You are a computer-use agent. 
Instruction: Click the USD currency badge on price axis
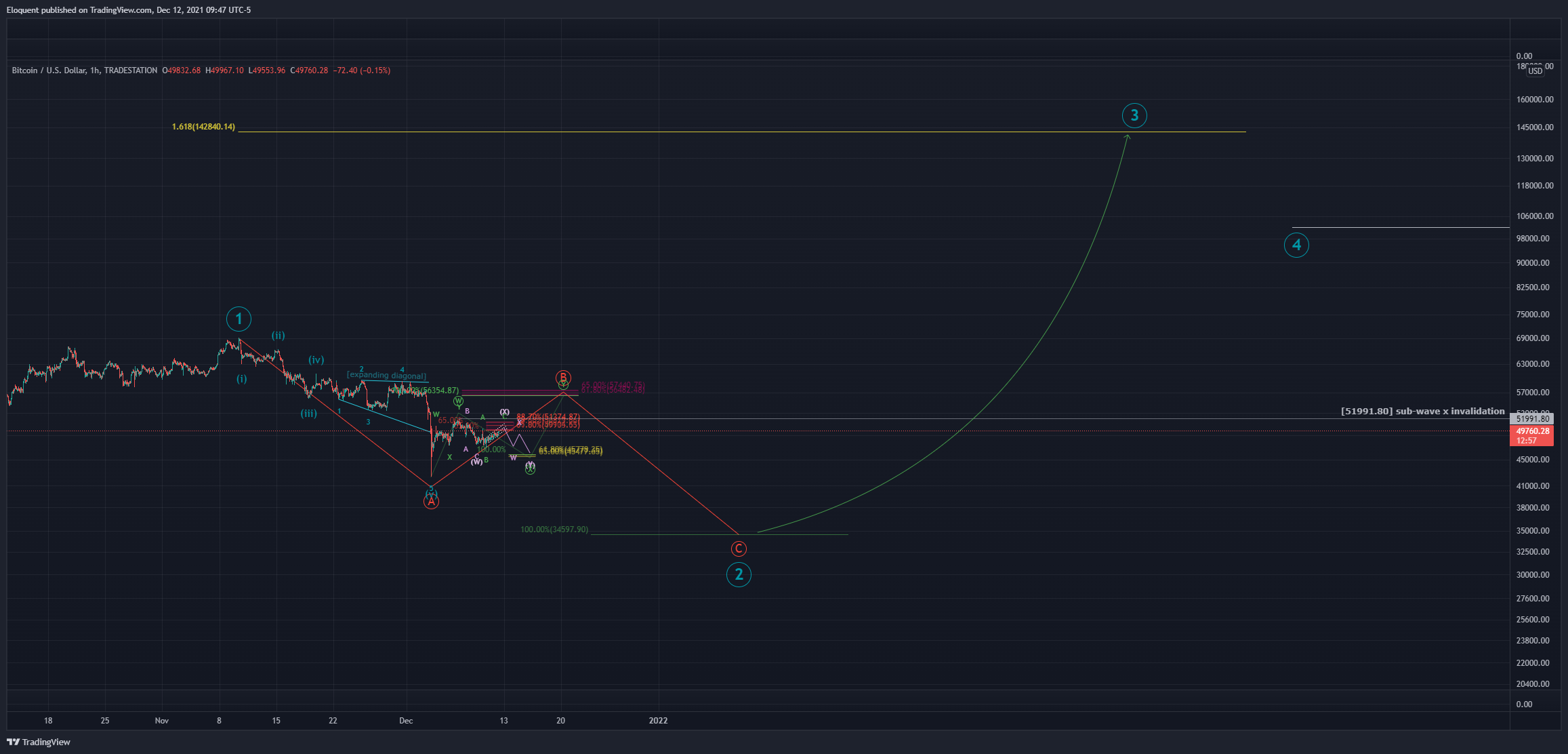[1535, 71]
